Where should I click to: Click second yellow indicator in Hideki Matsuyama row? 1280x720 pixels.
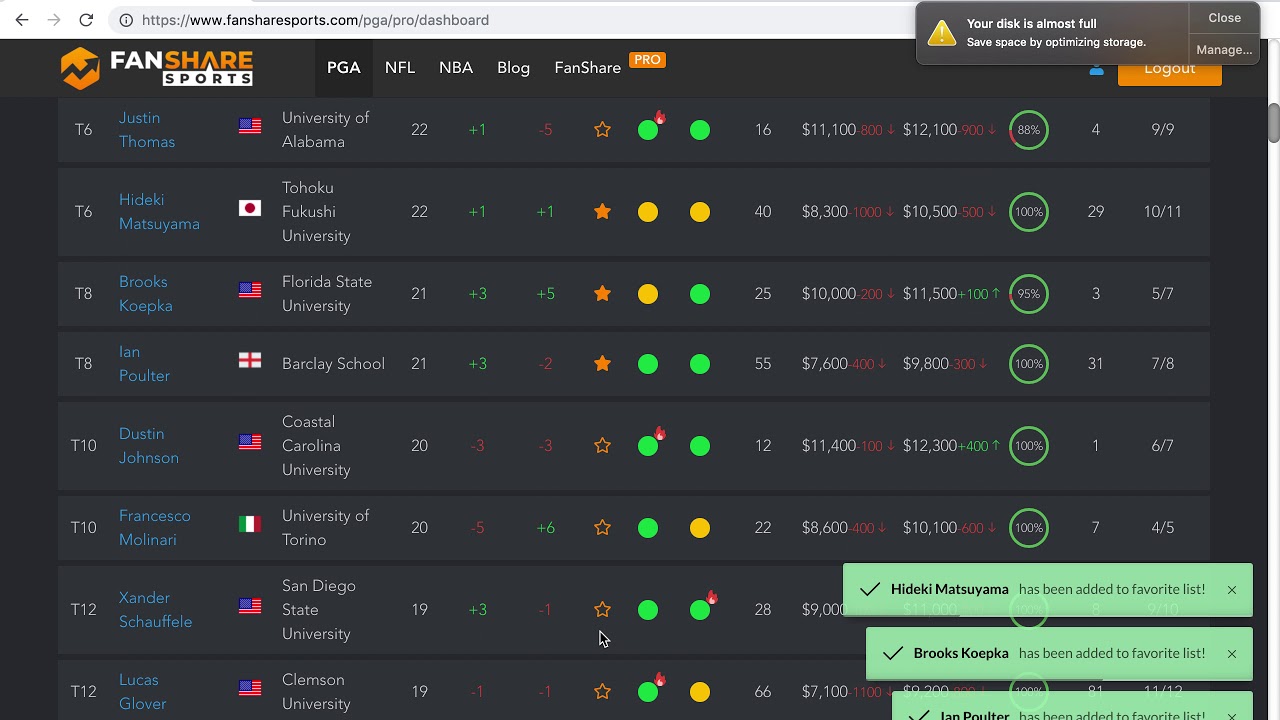(x=700, y=212)
